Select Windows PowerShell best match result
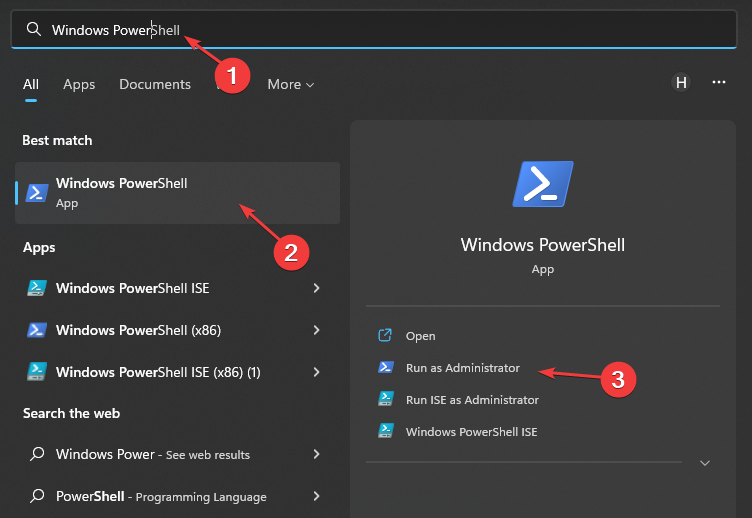Screen dimensions: 752x518 click(177, 193)
